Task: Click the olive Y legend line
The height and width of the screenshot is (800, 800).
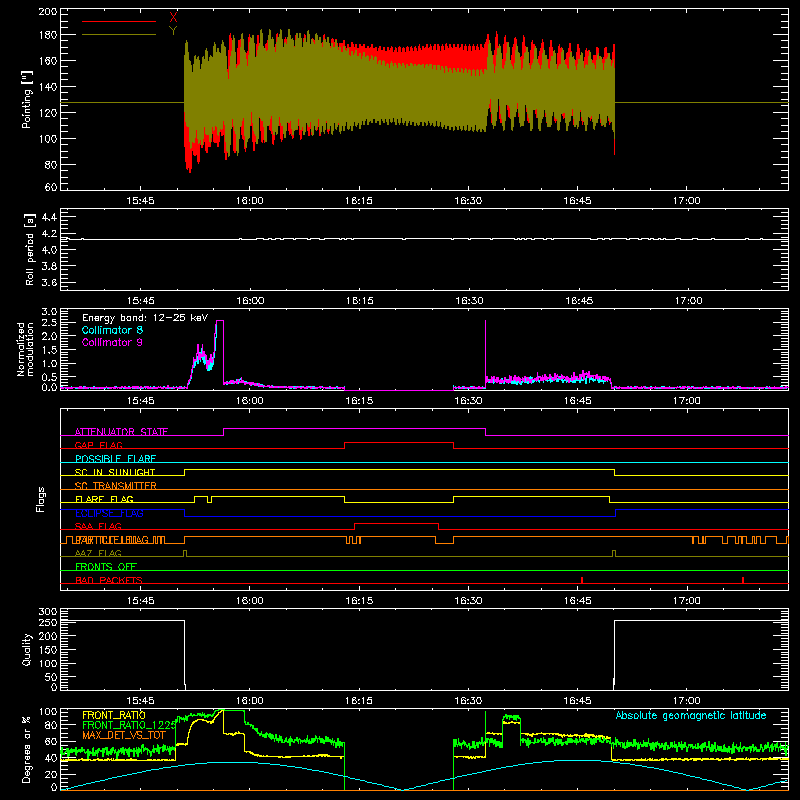Action: (119, 35)
